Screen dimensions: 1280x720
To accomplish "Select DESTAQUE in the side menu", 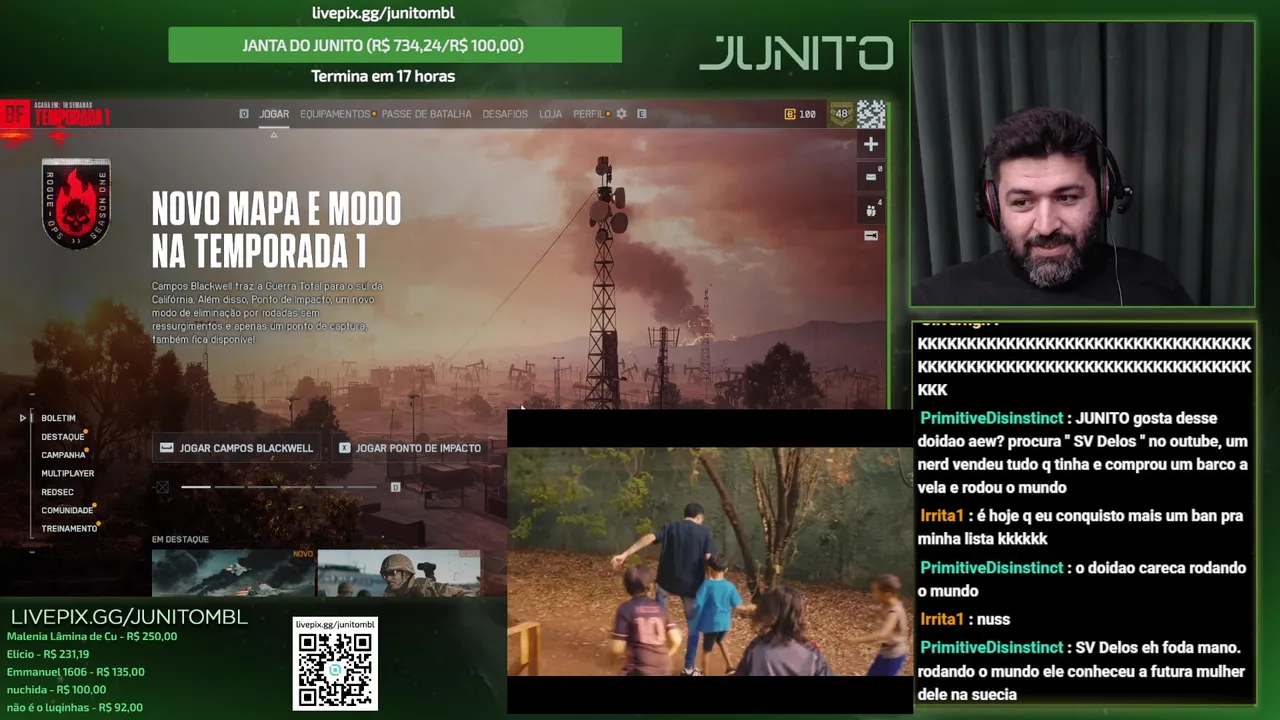I will (x=63, y=437).
